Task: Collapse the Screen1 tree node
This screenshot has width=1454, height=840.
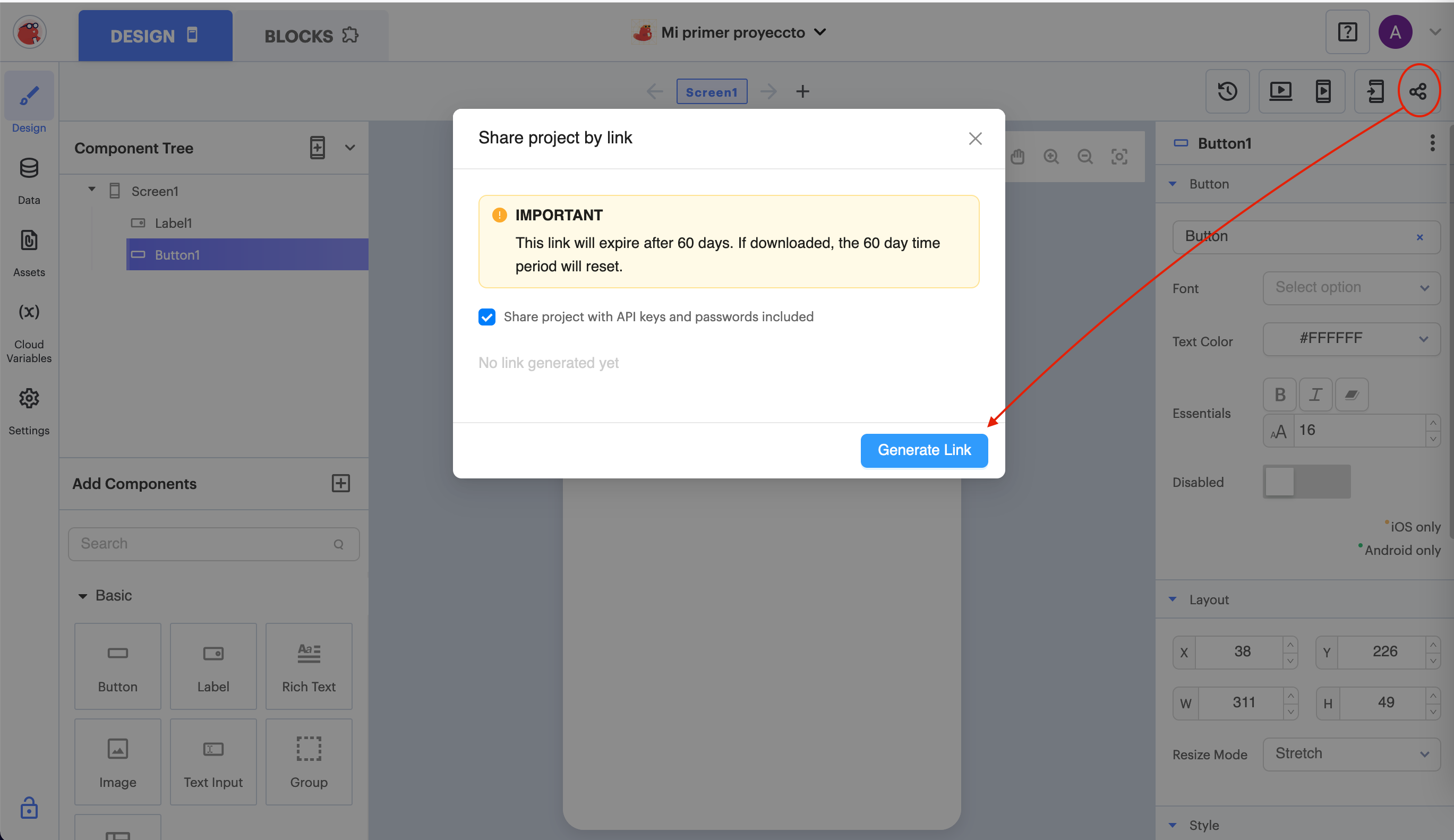Action: [92, 190]
